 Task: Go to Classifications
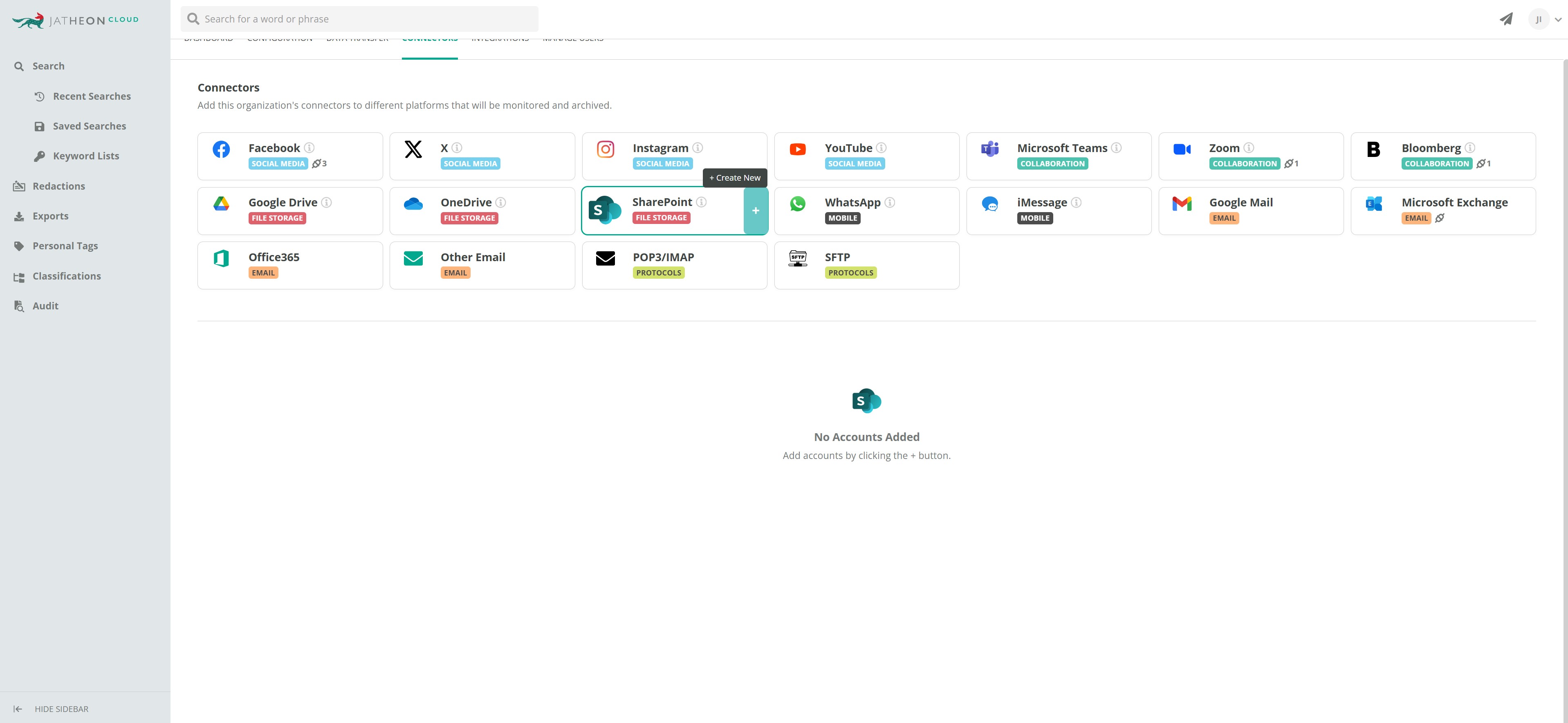66,276
